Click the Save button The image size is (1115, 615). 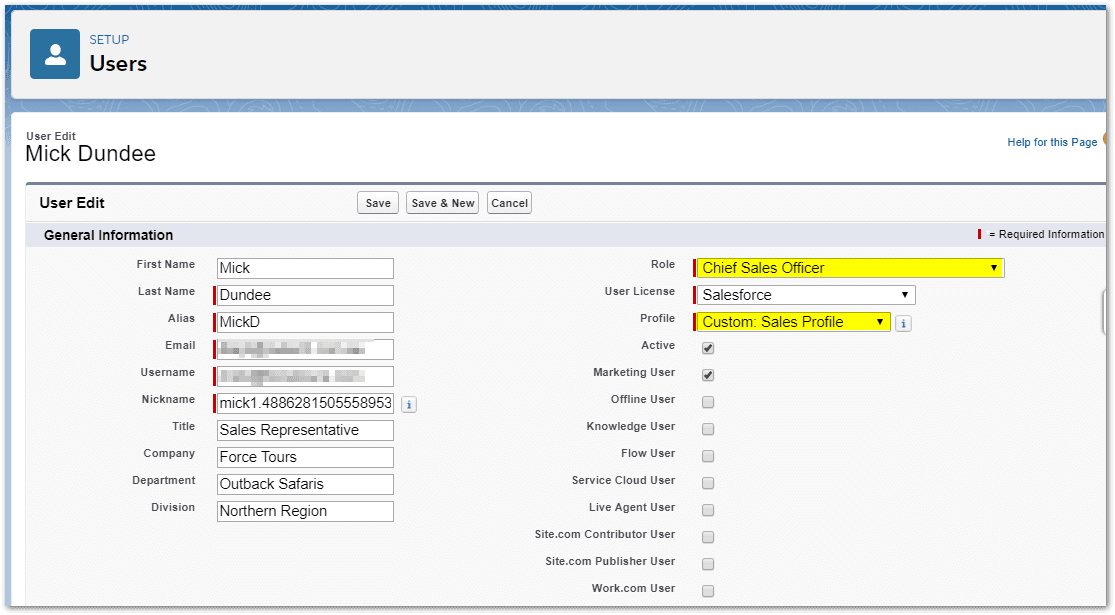tap(378, 203)
